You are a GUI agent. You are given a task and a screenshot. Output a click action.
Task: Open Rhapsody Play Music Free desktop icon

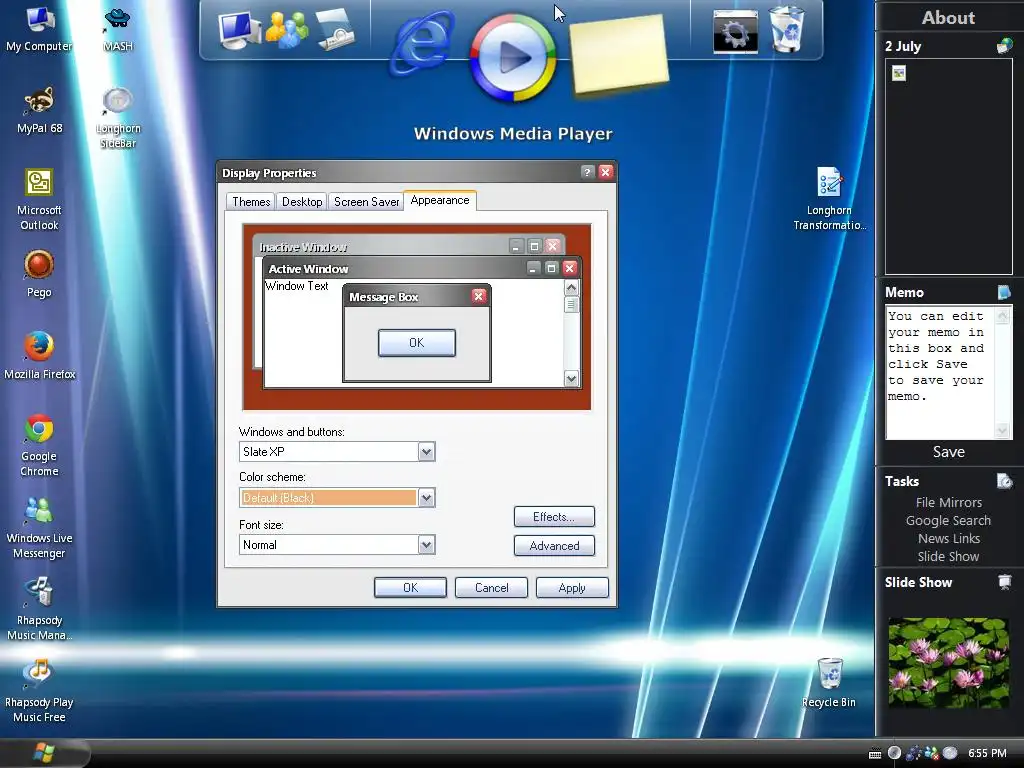pyautogui.click(x=39, y=691)
